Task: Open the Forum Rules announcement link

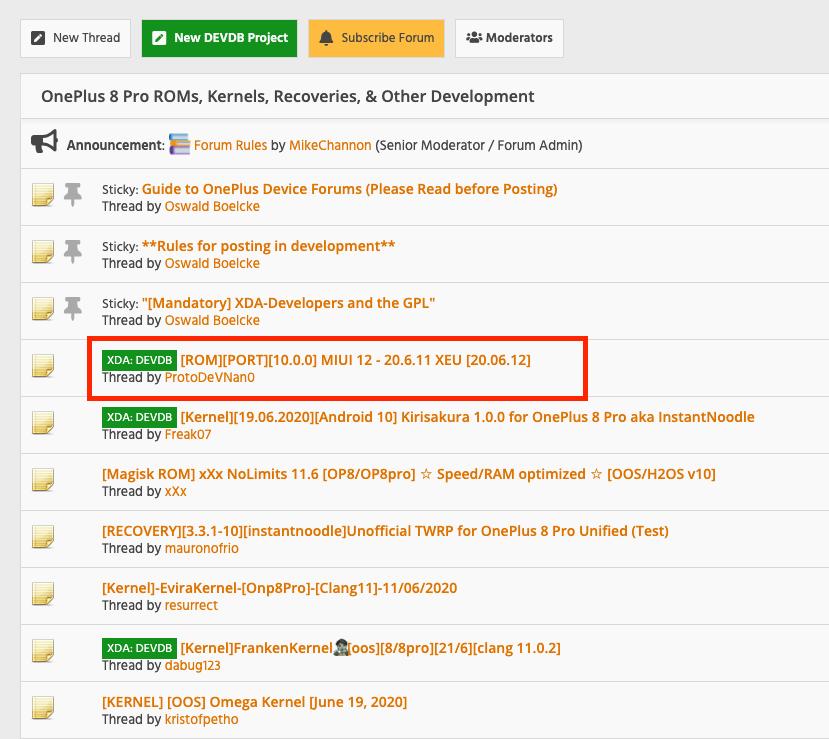Action: [x=231, y=145]
